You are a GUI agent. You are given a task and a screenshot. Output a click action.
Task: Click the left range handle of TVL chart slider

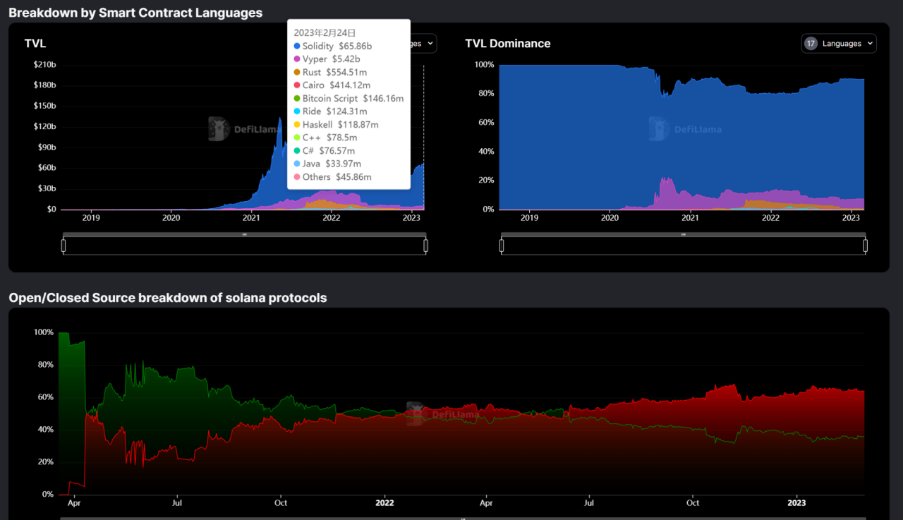point(63,246)
